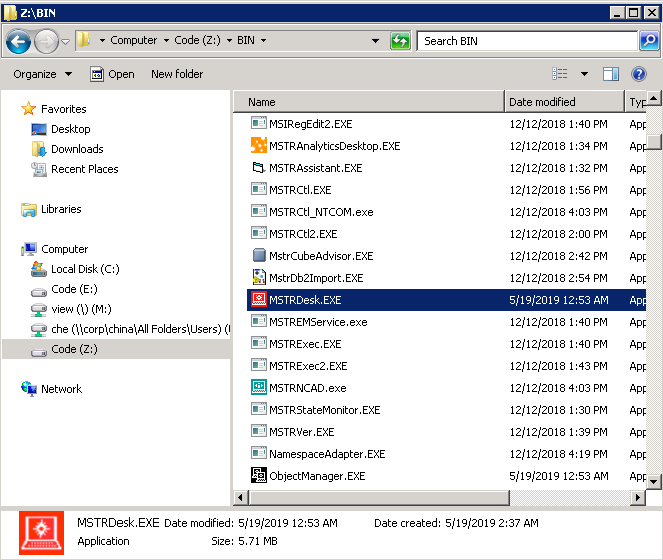Click the MstrDb2Import.EXE icon

coord(258,277)
